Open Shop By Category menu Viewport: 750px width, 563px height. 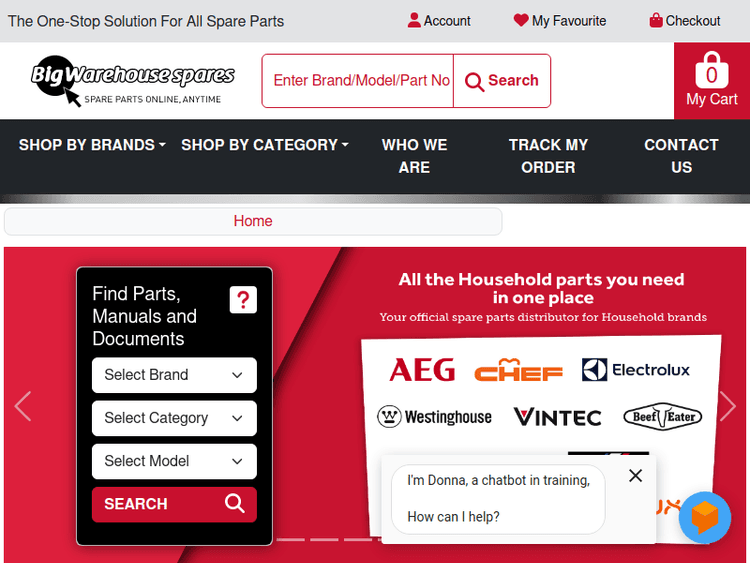pos(265,145)
